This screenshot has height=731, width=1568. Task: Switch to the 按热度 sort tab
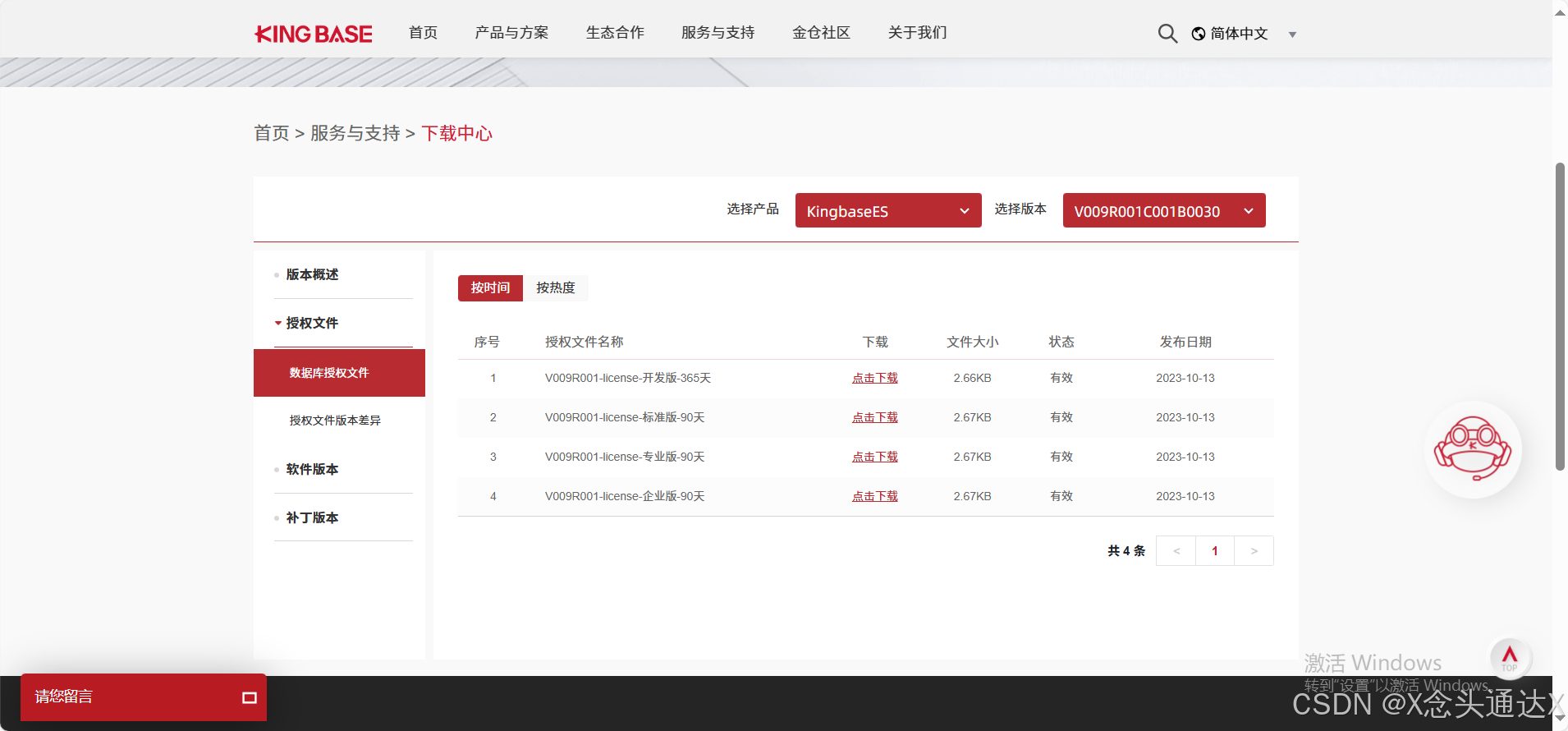click(x=556, y=288)
